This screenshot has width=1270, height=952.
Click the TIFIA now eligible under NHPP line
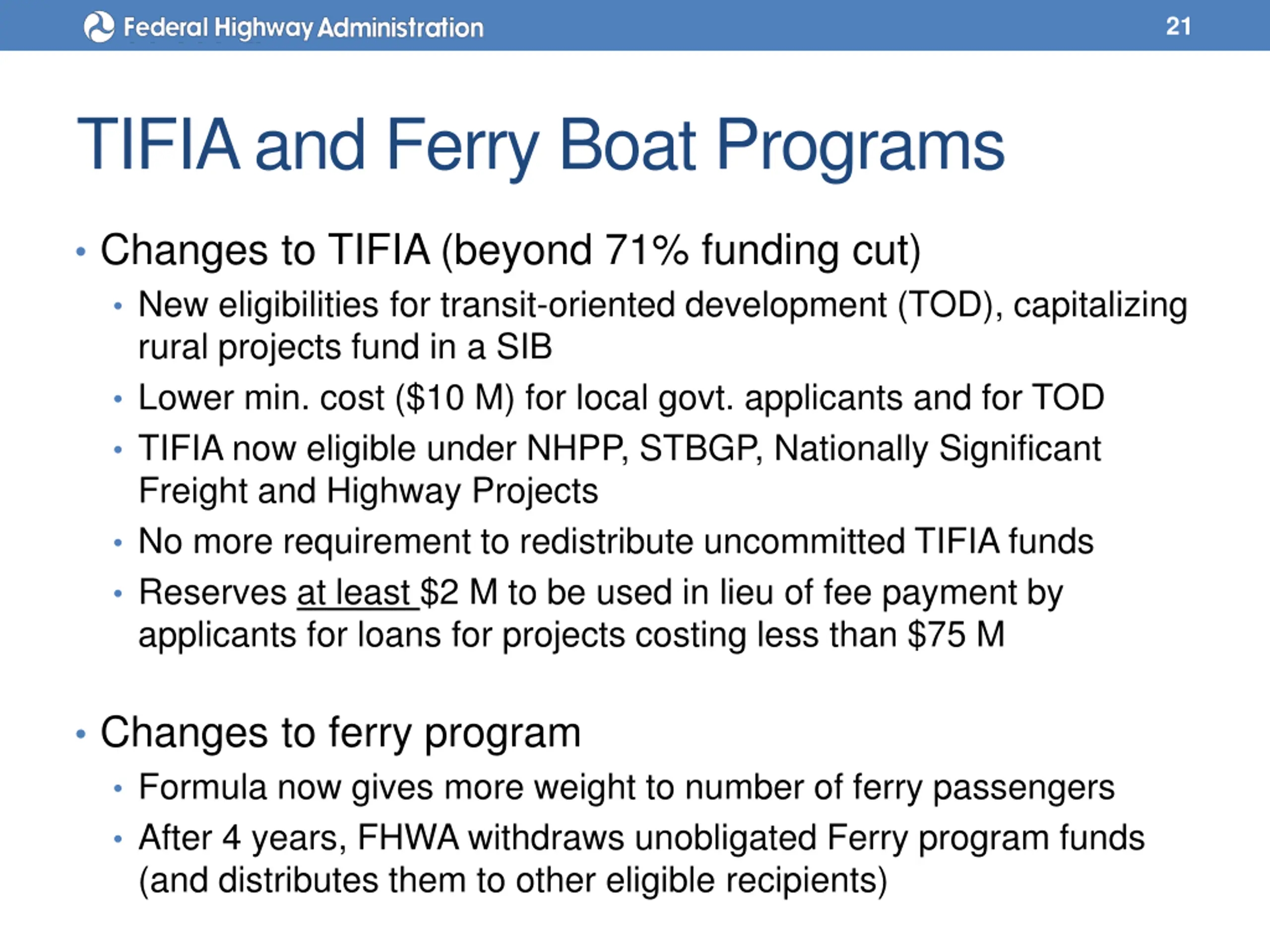[x=619, y=448]
